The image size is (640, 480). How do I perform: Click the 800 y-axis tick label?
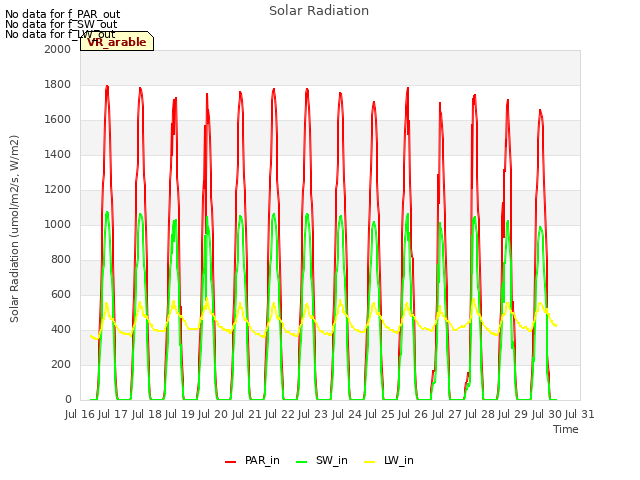point(61,260)
